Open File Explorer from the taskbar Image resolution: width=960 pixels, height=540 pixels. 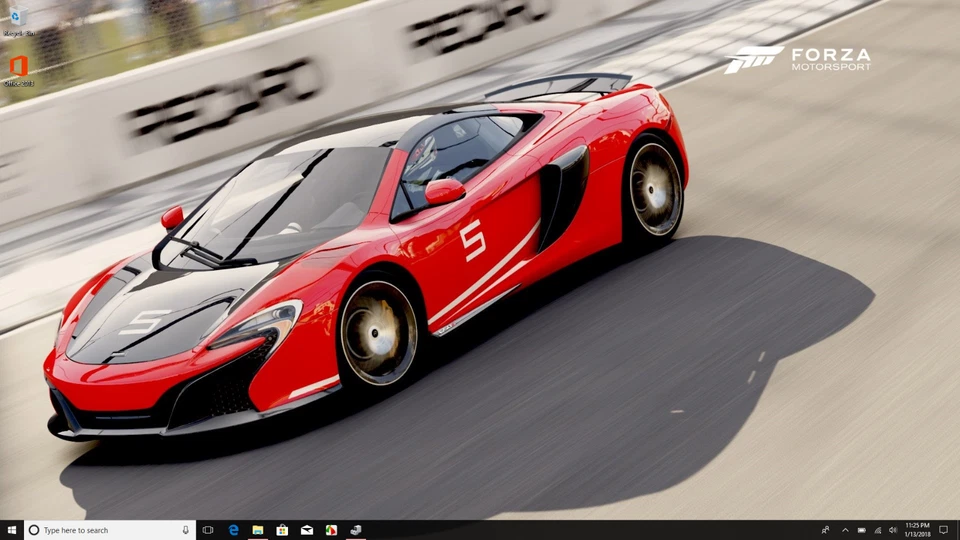[x=258, y=530]
